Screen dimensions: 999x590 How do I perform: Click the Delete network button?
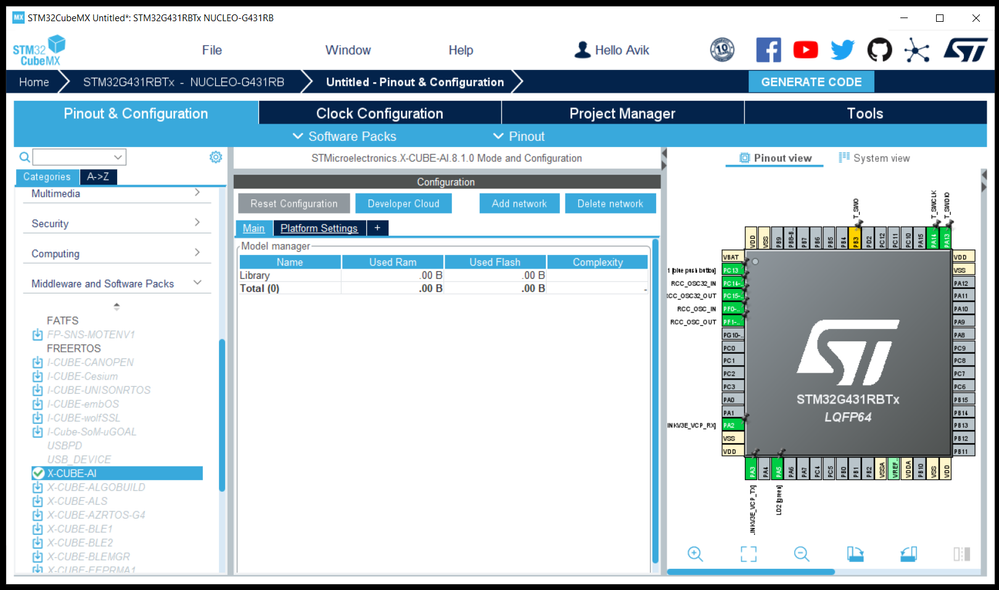click(610, 204)
